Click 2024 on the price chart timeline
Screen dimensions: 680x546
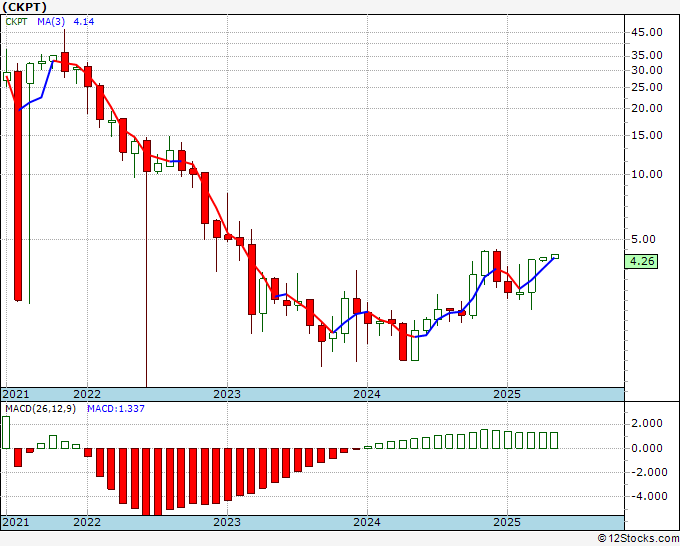(367, 394)
